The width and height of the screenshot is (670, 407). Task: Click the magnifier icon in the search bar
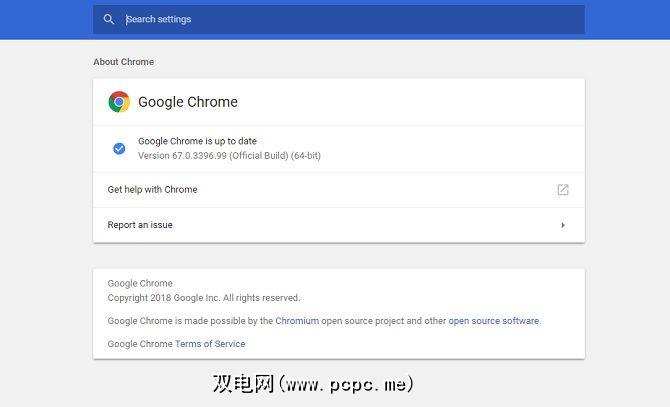click(109, 19)
